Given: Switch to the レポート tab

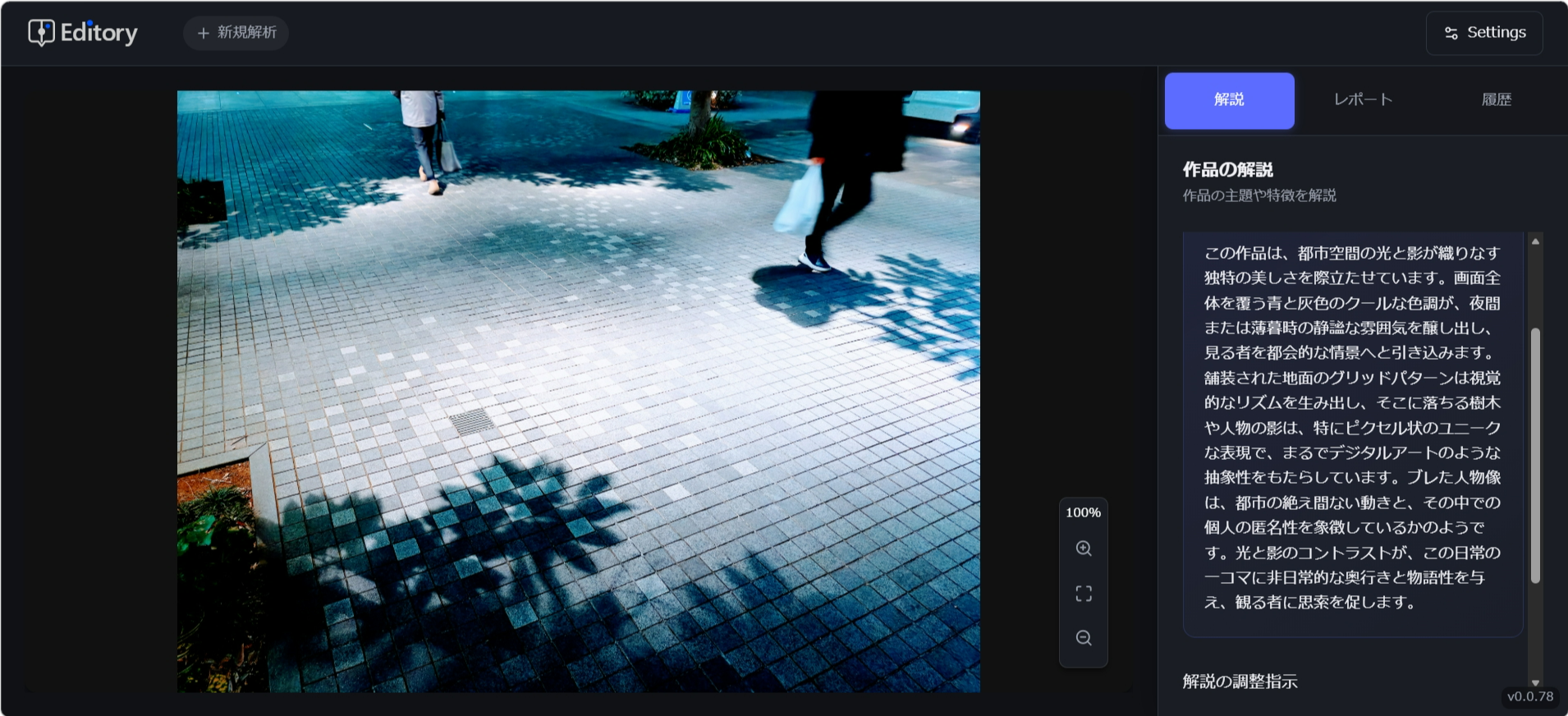Looking at the screenshot, I should [x=1363, y=100].
